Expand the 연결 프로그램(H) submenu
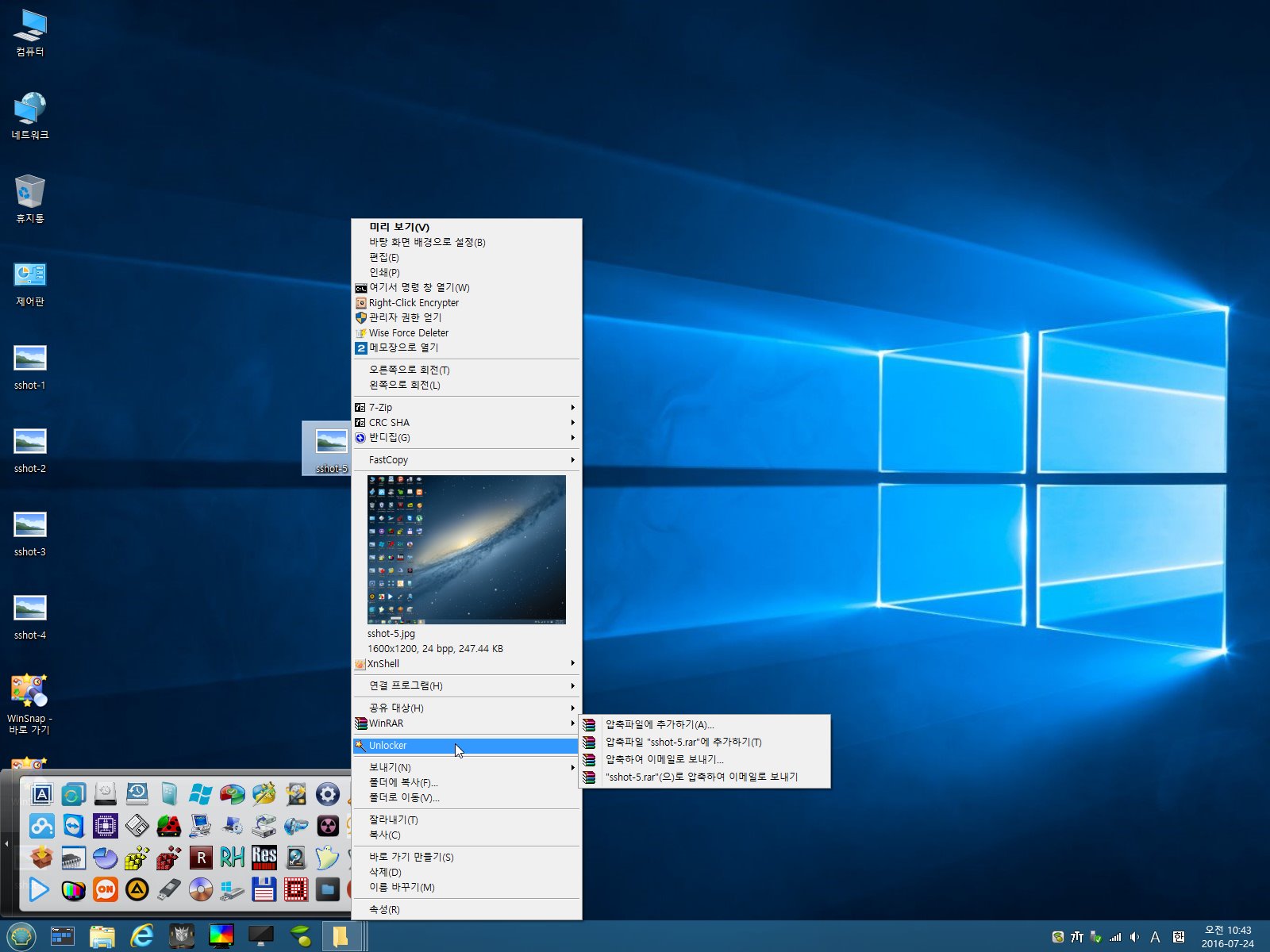Screen dimensions: 1270x952 tap(466, 685)
